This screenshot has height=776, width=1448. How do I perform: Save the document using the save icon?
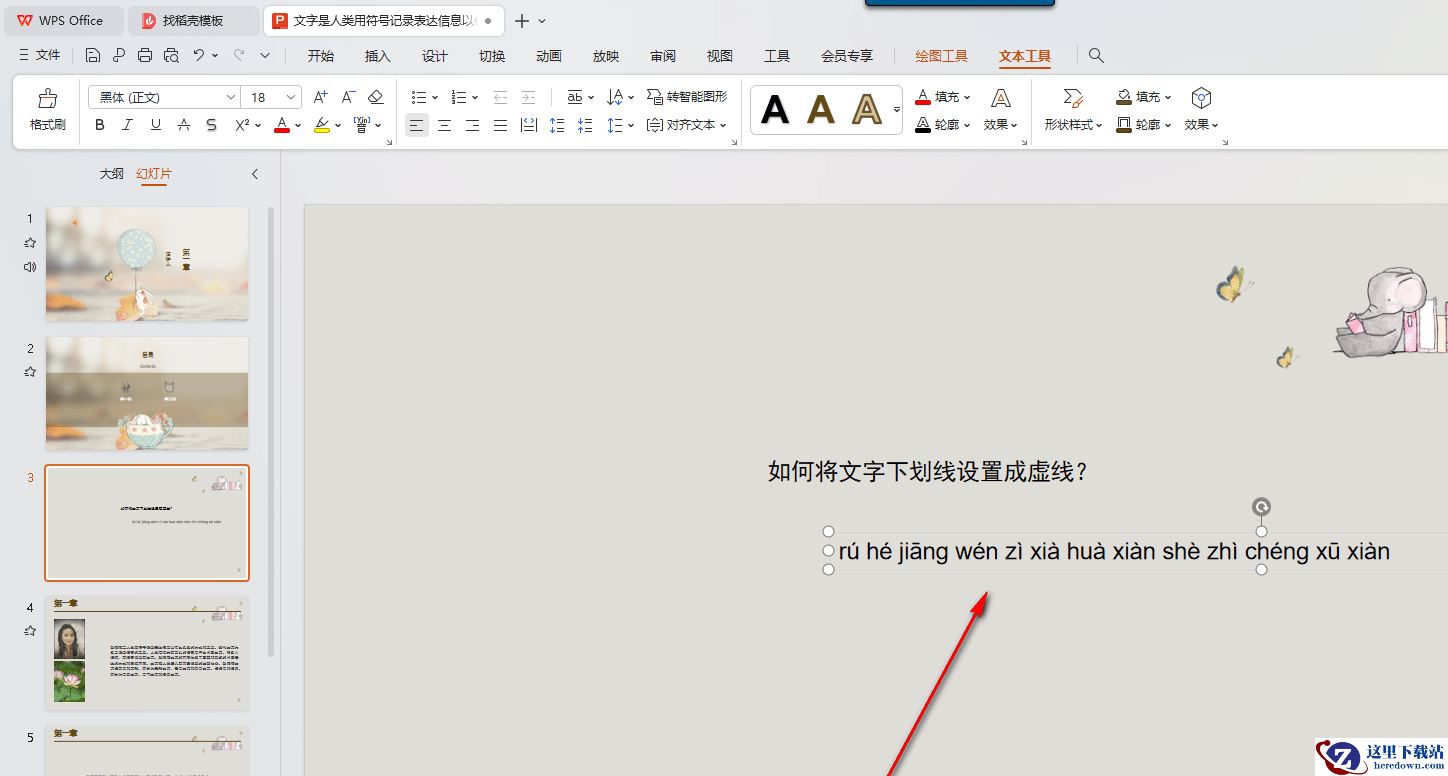(93, 55)
